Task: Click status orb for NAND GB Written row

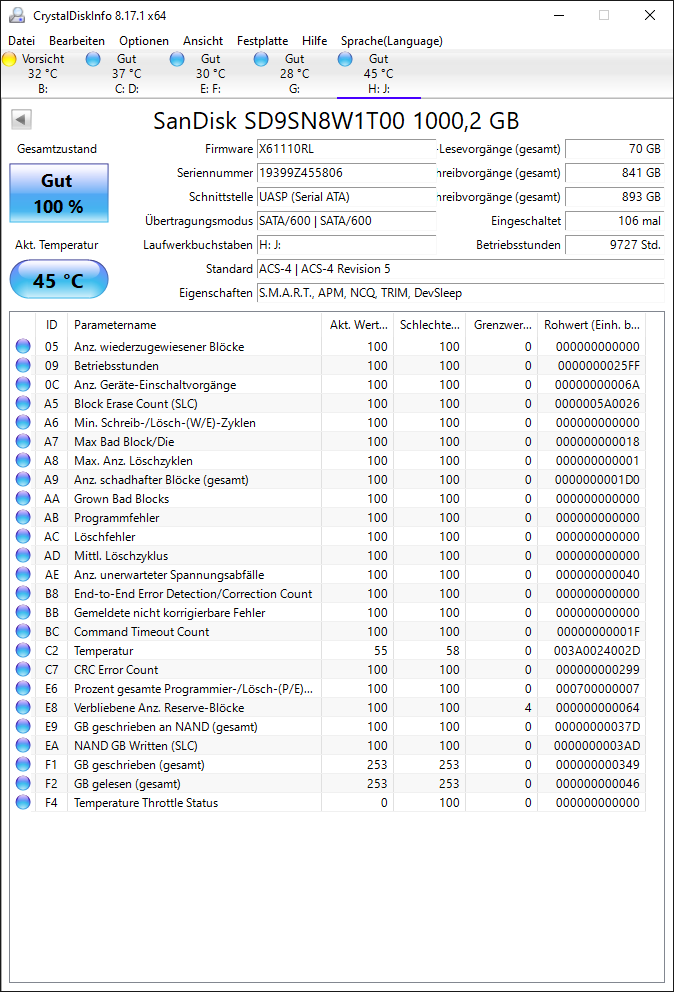Action: 23,745
